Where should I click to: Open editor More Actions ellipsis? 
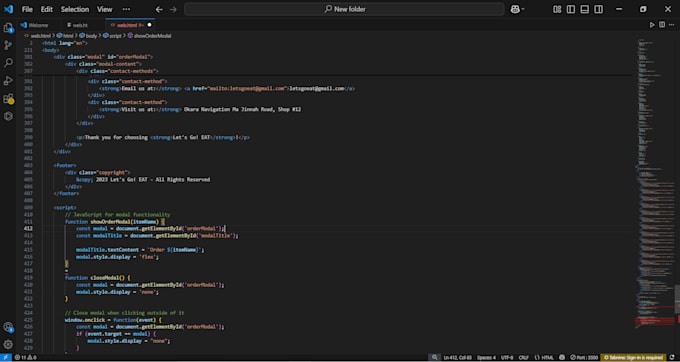(x=671, y=25)
